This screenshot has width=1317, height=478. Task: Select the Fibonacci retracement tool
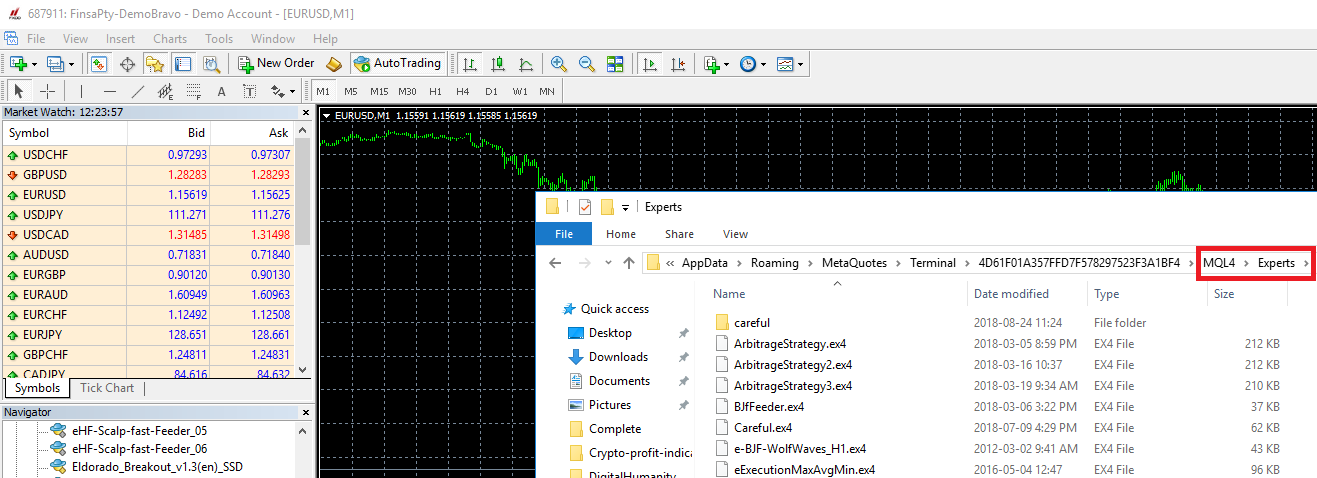194,91
